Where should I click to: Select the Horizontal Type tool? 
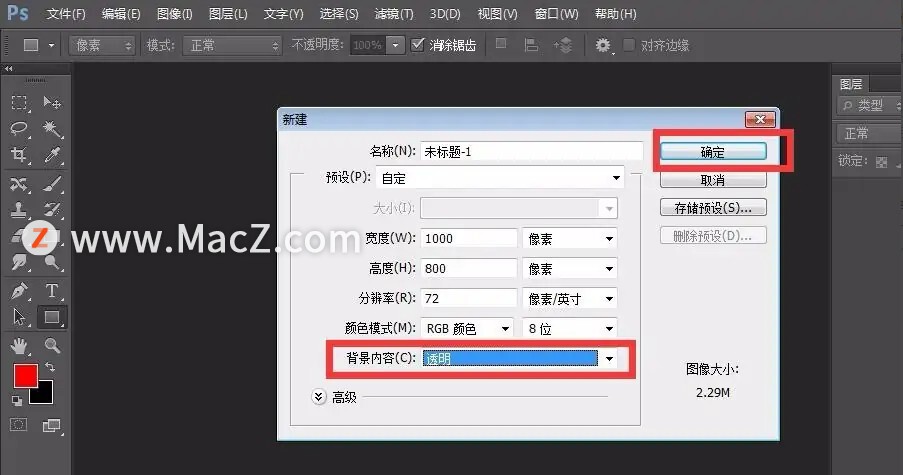tap(52, 291)
